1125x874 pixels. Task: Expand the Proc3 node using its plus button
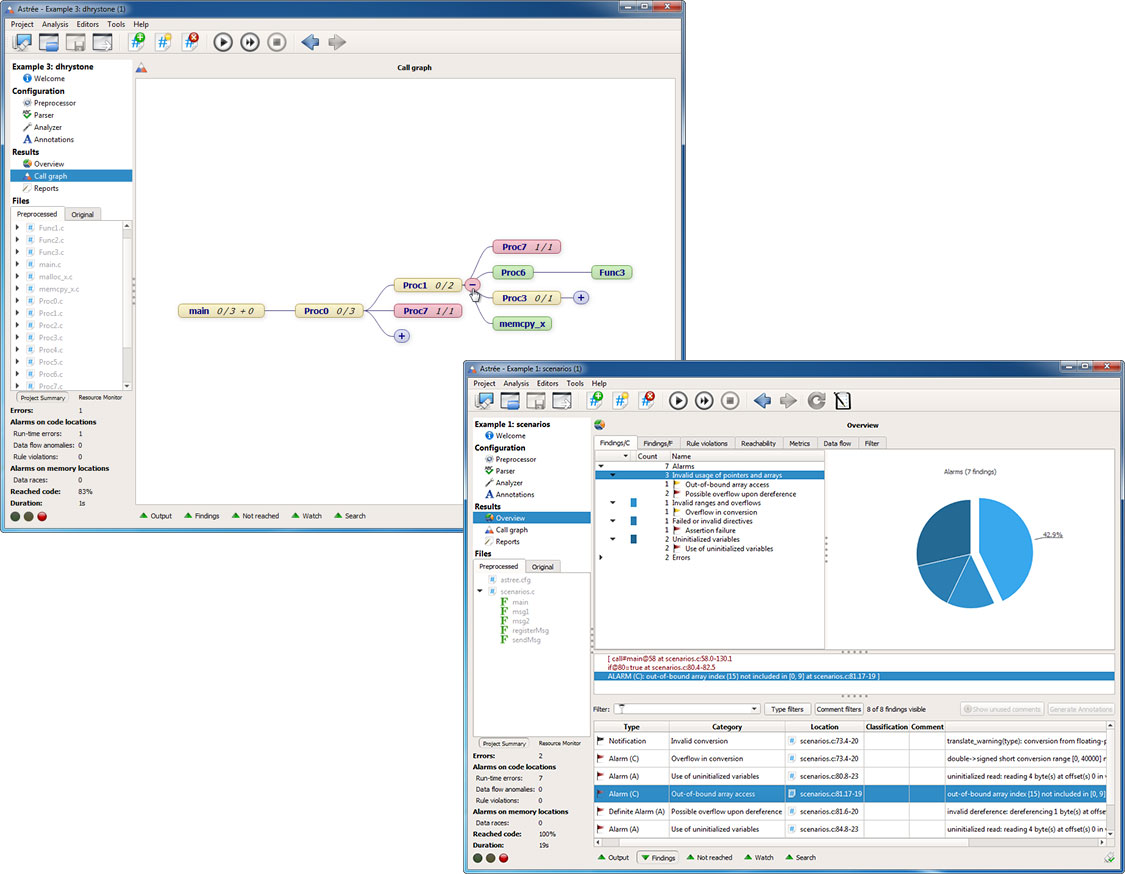(x=580, y=297)
